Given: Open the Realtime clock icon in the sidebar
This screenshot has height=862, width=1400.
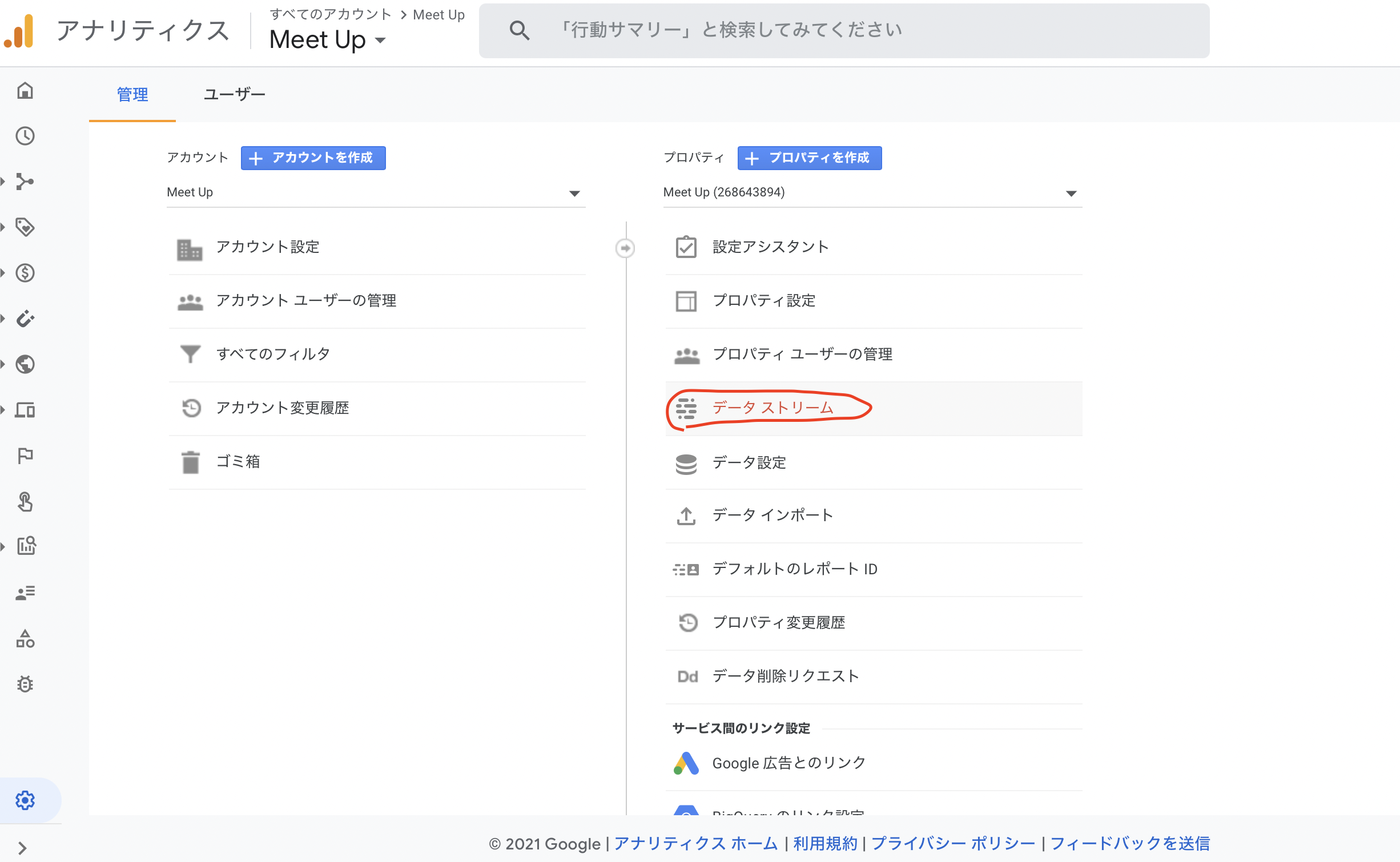Looking at the screenshot, I should click(25, 136).
